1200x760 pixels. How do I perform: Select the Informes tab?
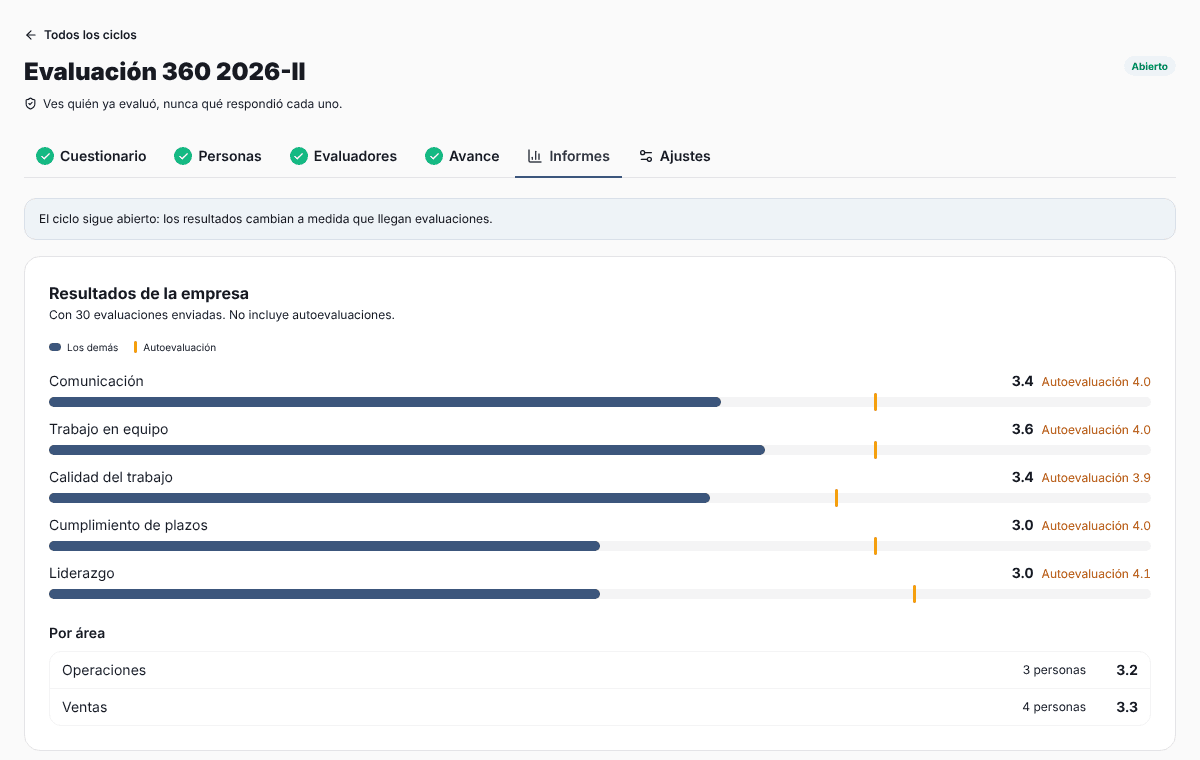pos(568,156)
